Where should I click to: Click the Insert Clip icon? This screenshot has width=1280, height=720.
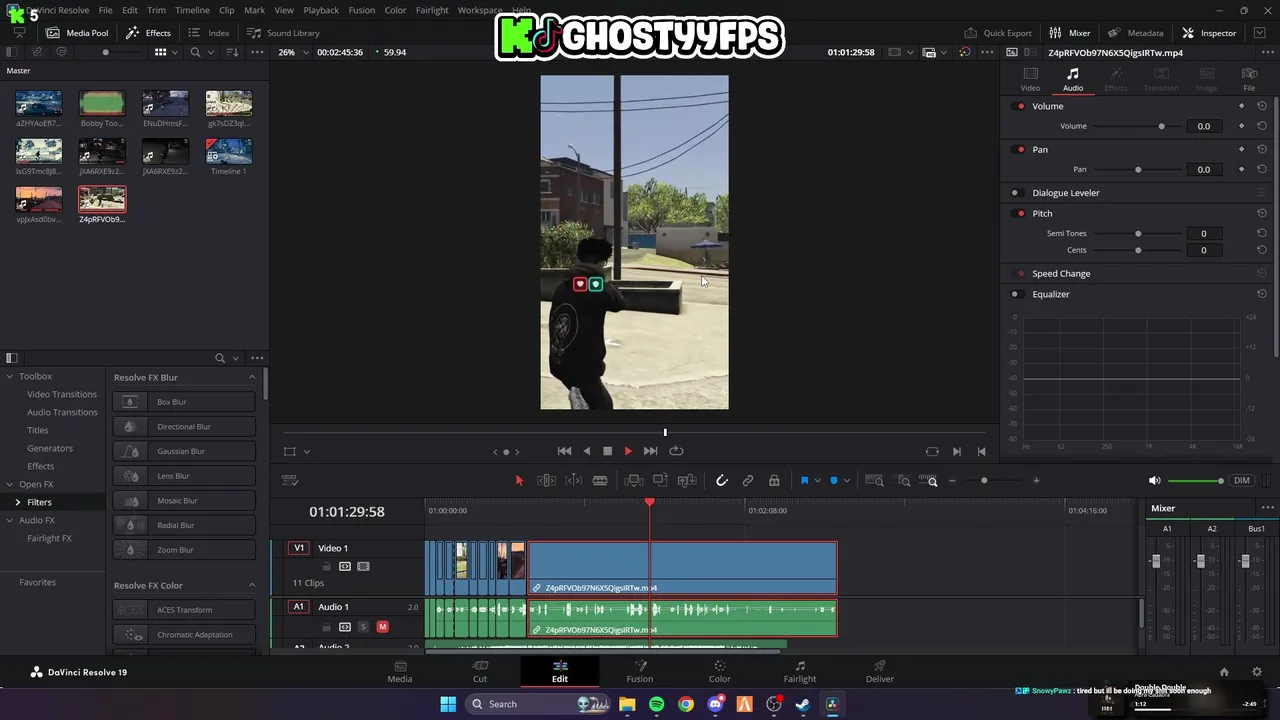633,481
